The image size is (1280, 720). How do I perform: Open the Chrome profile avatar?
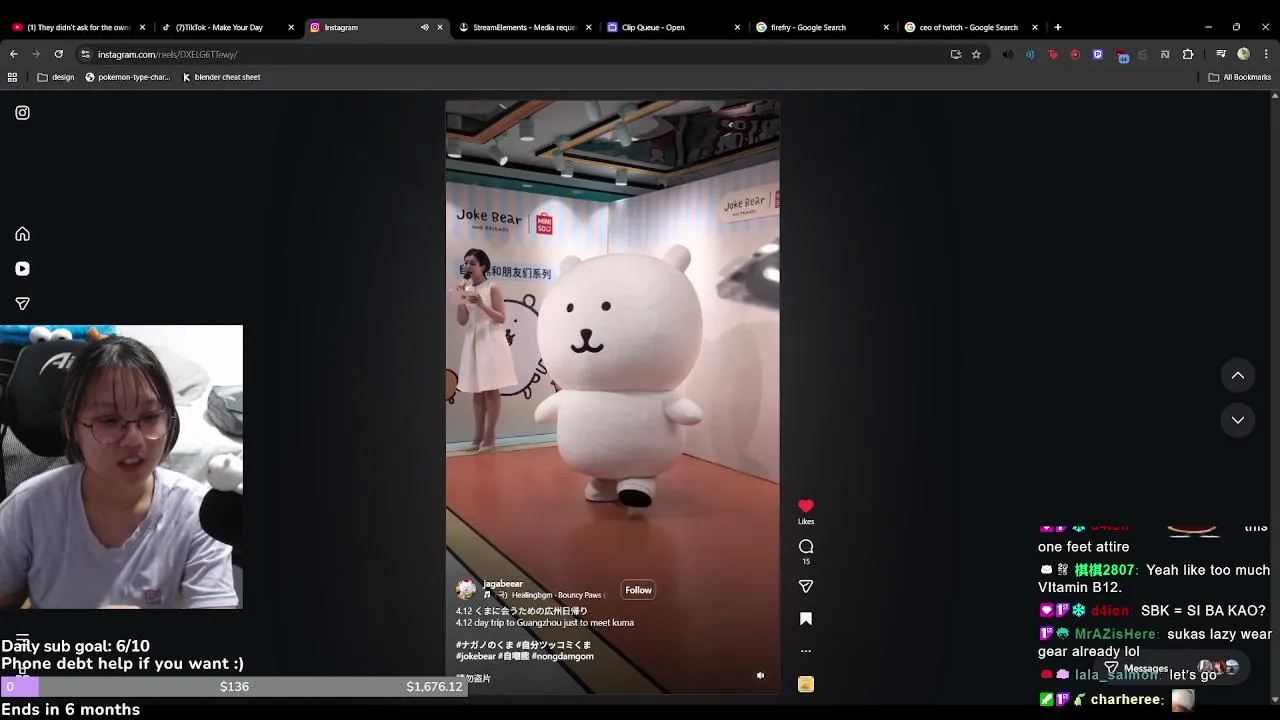coord(1243,54)
